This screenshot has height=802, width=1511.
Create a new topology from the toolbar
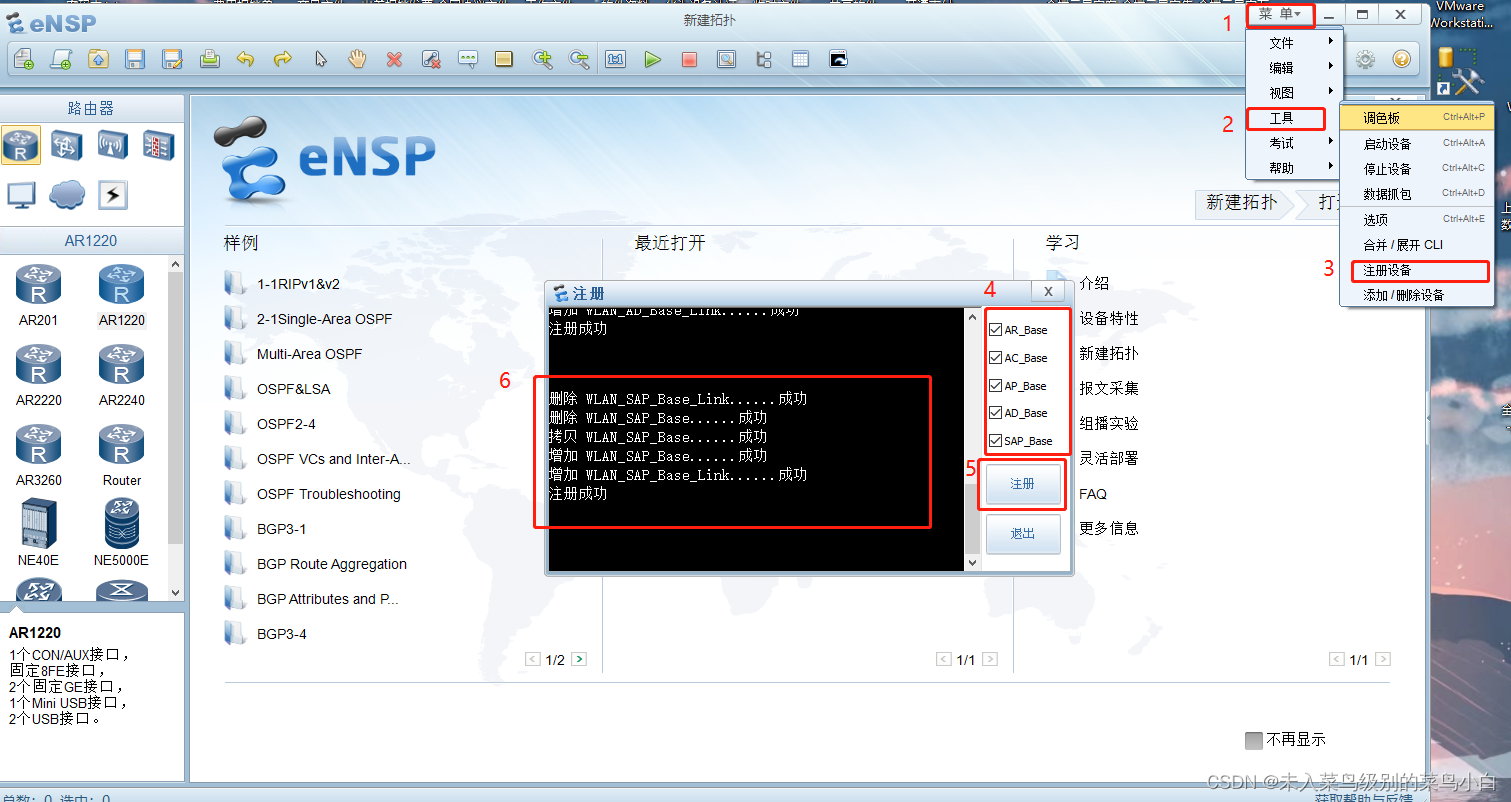23,59
